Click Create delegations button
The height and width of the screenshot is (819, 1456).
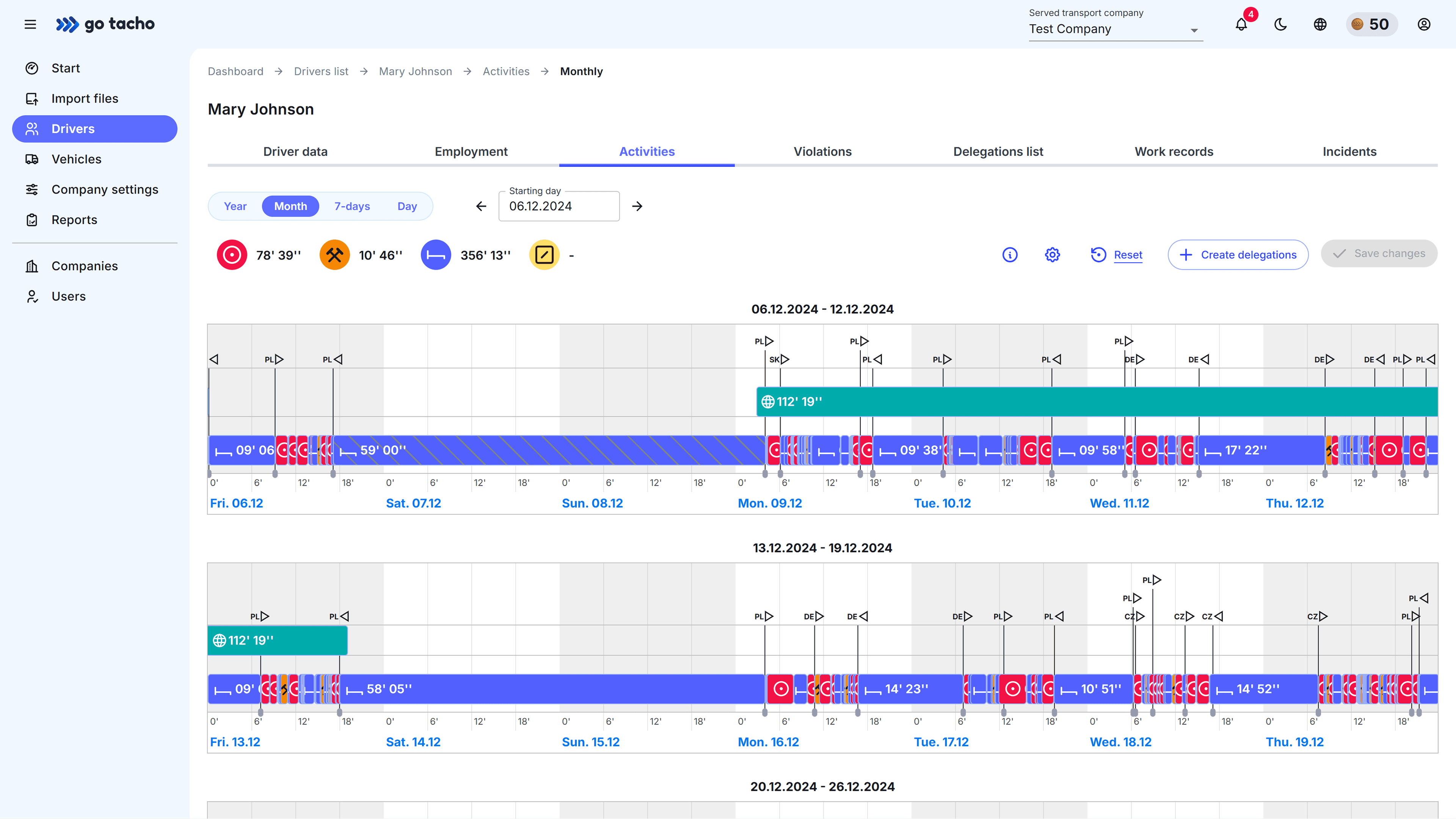1238,255
